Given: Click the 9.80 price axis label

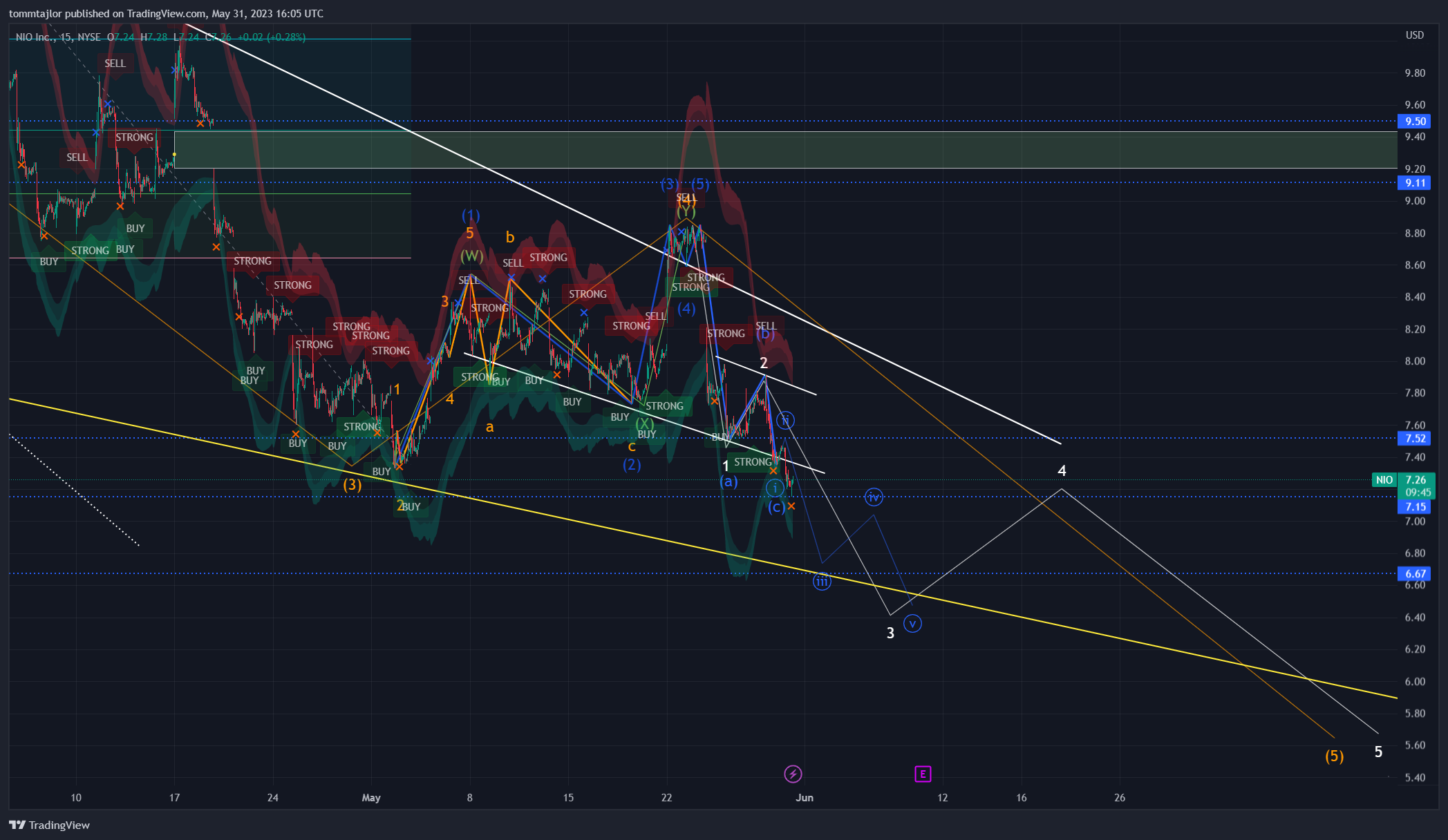Looking at the screenshot, I should click(x=1415, y=73).
